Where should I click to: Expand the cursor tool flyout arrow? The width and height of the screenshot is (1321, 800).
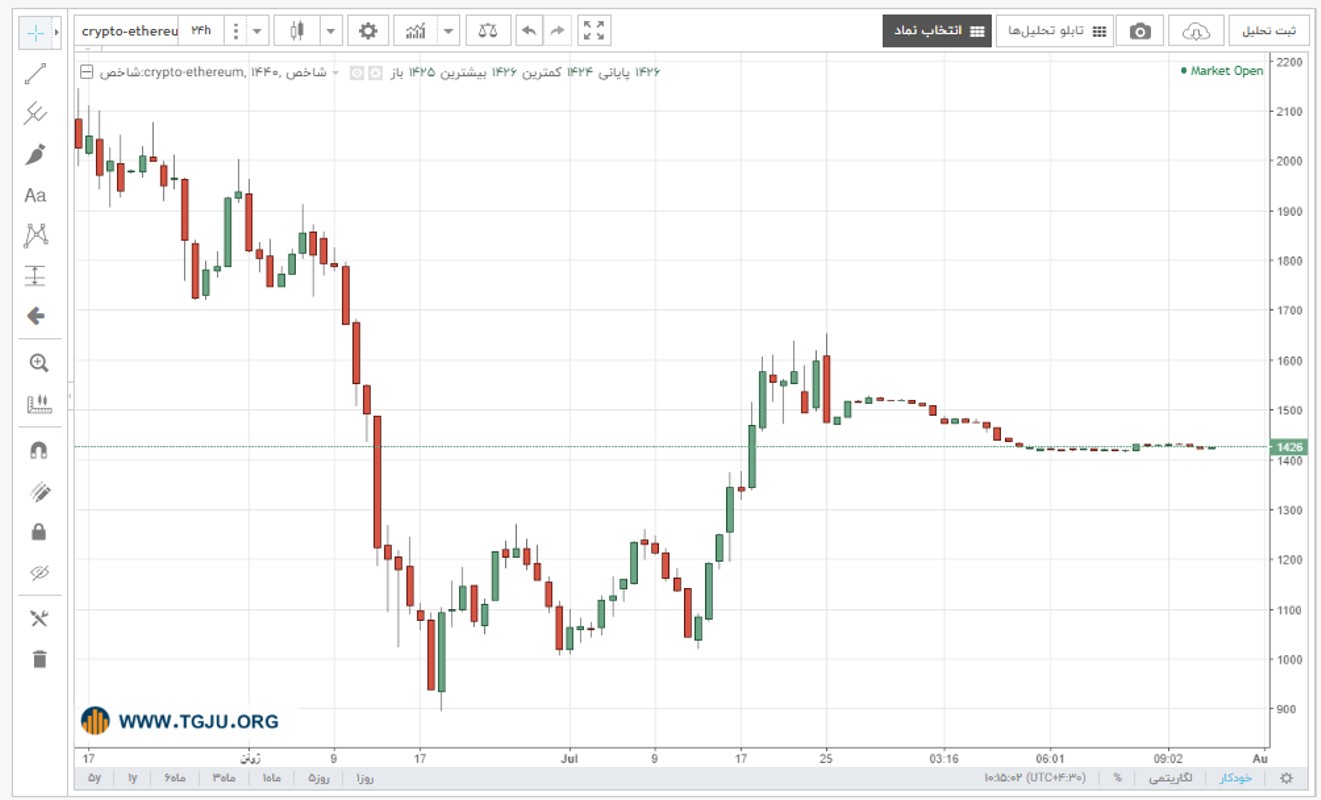click(x=57, y=33)
